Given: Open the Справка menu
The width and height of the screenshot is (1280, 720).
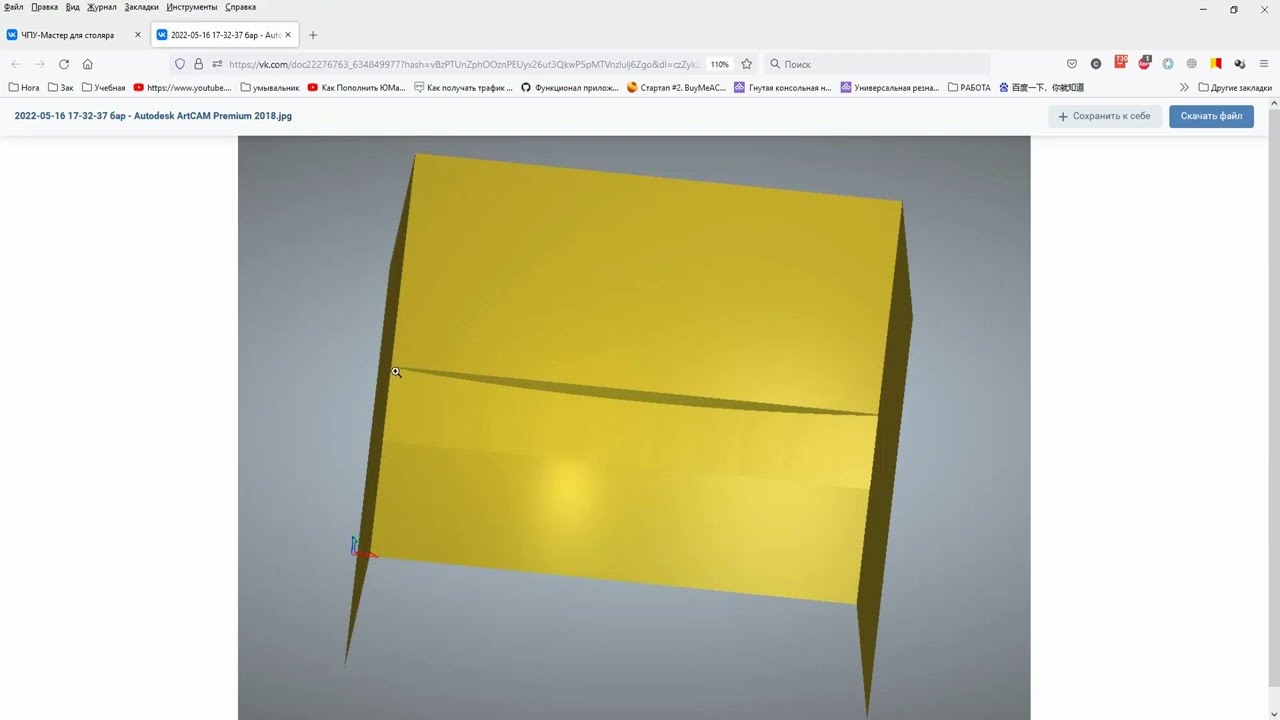Looking at the screenshot, I should pos(240,7).
